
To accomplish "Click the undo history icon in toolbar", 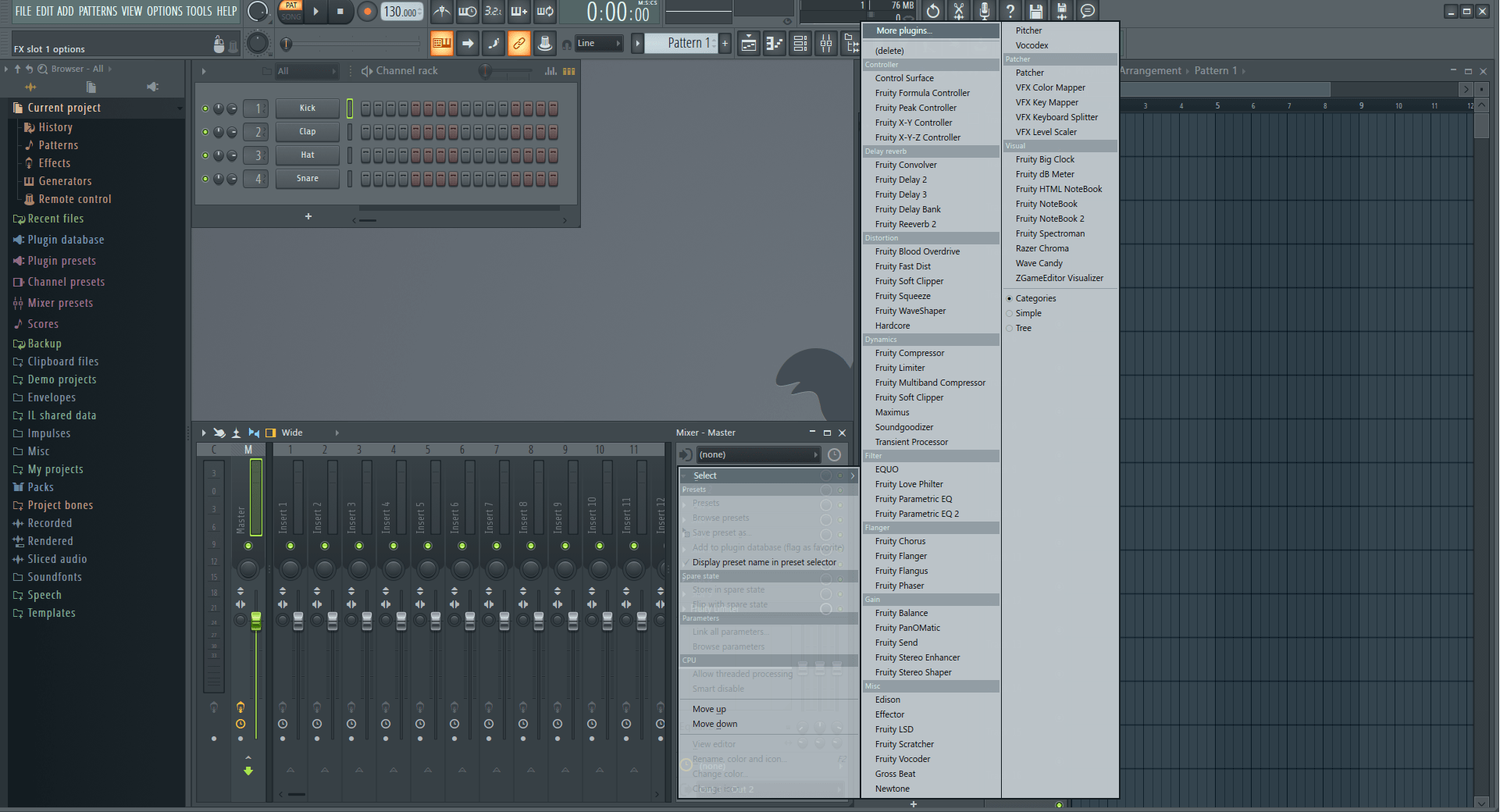I will coord(933,11).
